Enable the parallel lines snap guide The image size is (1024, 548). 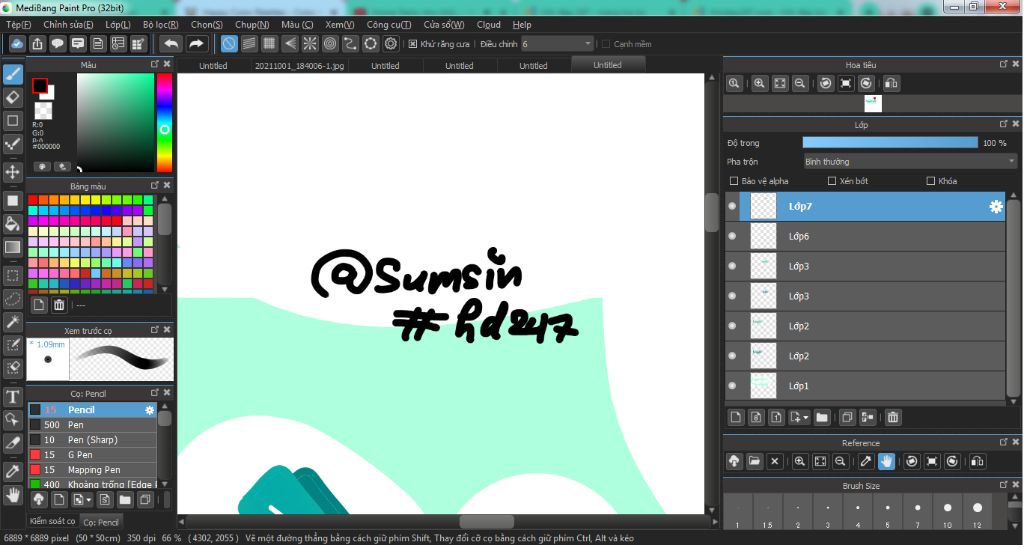(x=249, y=44)
